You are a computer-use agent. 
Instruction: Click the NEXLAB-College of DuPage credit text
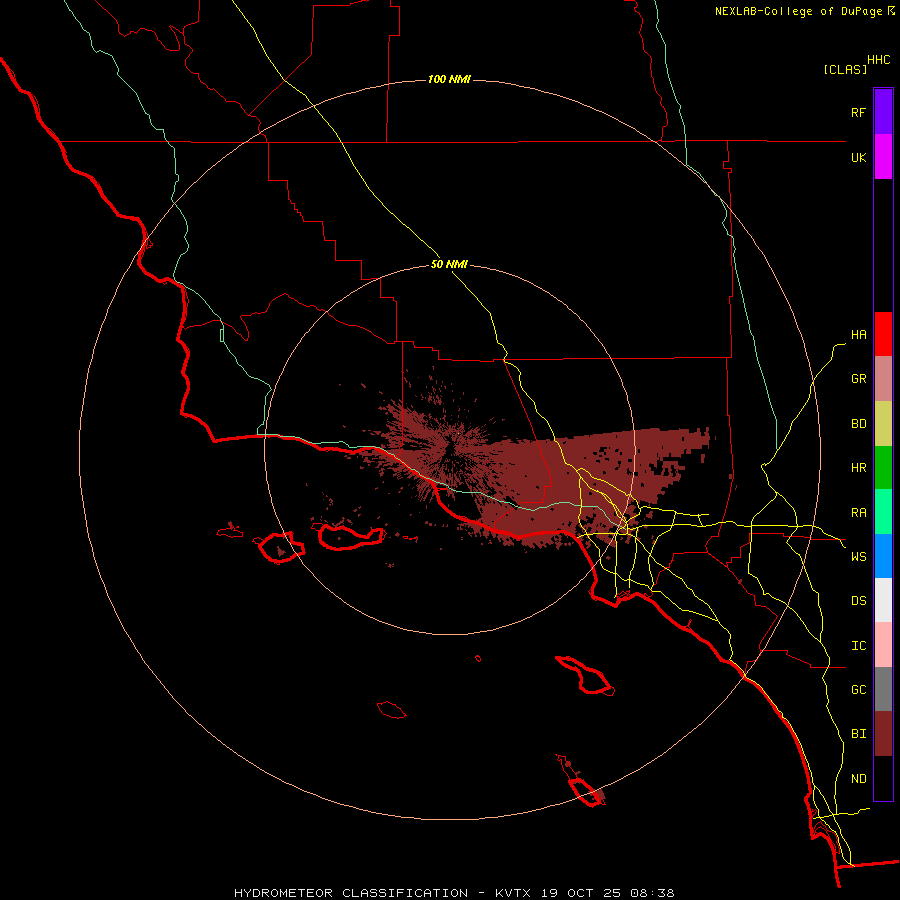coord(798,11)
